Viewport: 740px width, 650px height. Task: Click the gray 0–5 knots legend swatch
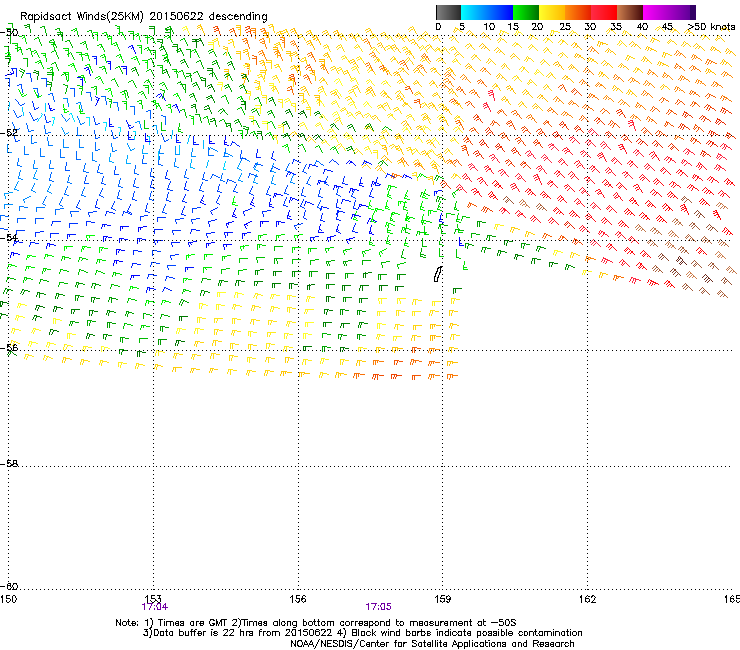(448, 12)
